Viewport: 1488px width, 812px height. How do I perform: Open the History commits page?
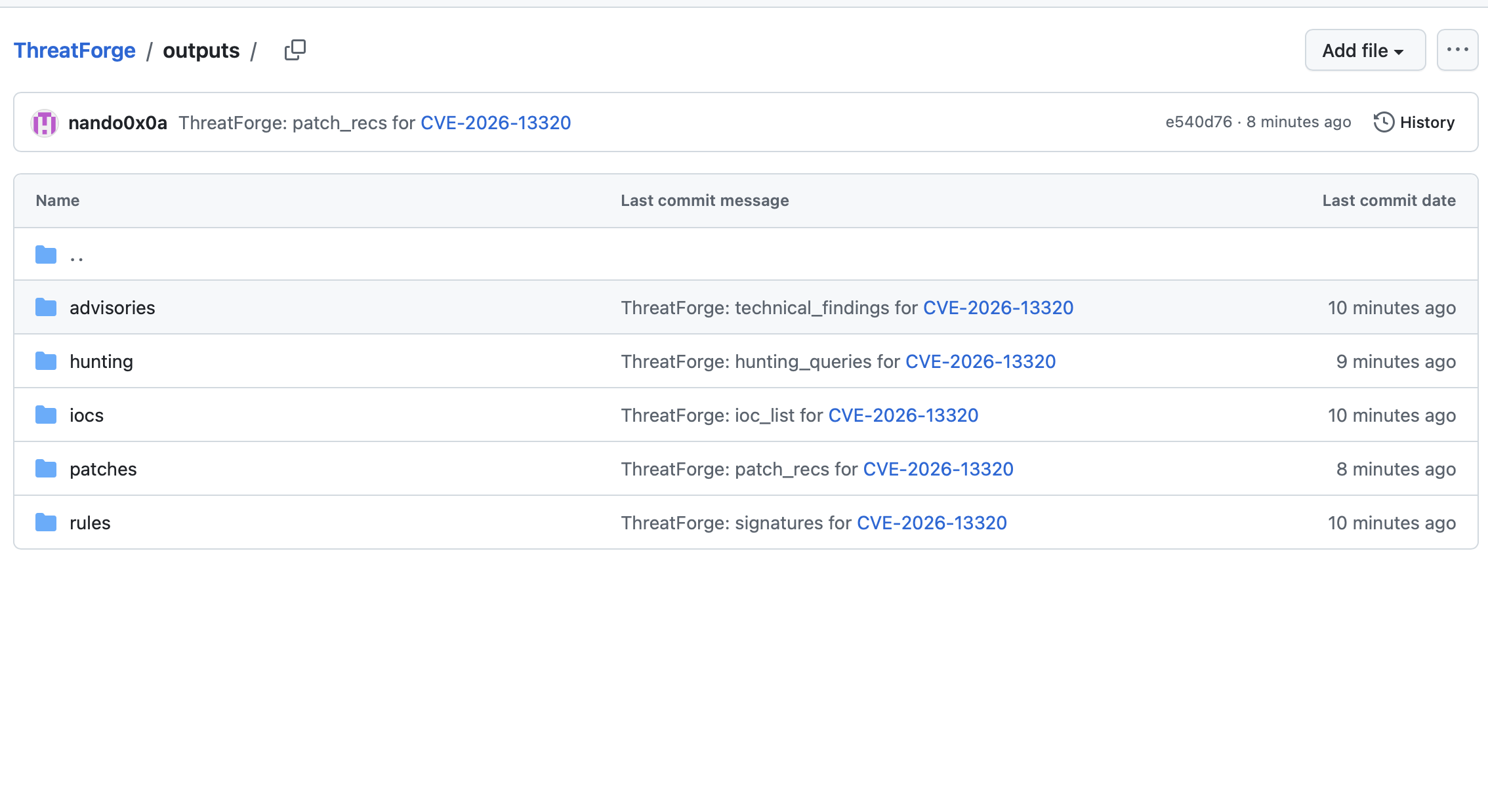coord(1415,123)
